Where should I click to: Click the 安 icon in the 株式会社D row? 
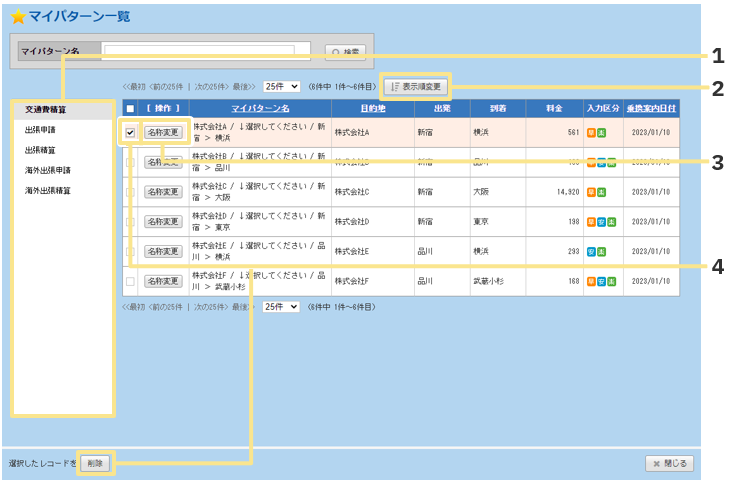600,222
